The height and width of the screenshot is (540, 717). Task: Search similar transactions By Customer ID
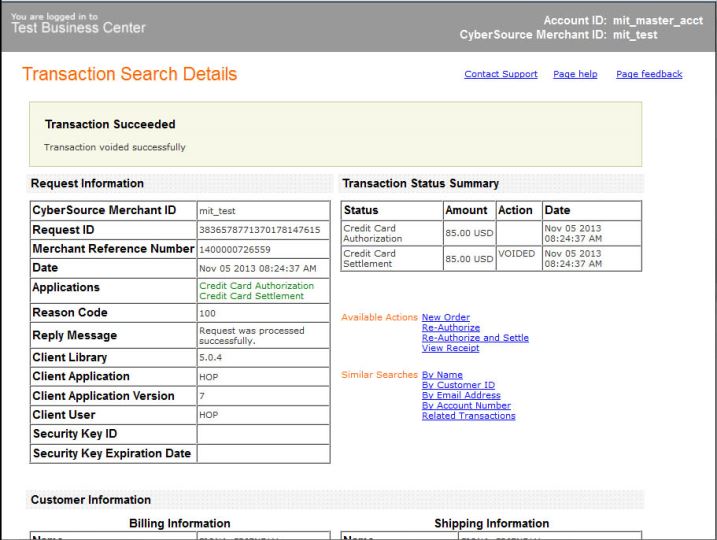pos(458,385)
